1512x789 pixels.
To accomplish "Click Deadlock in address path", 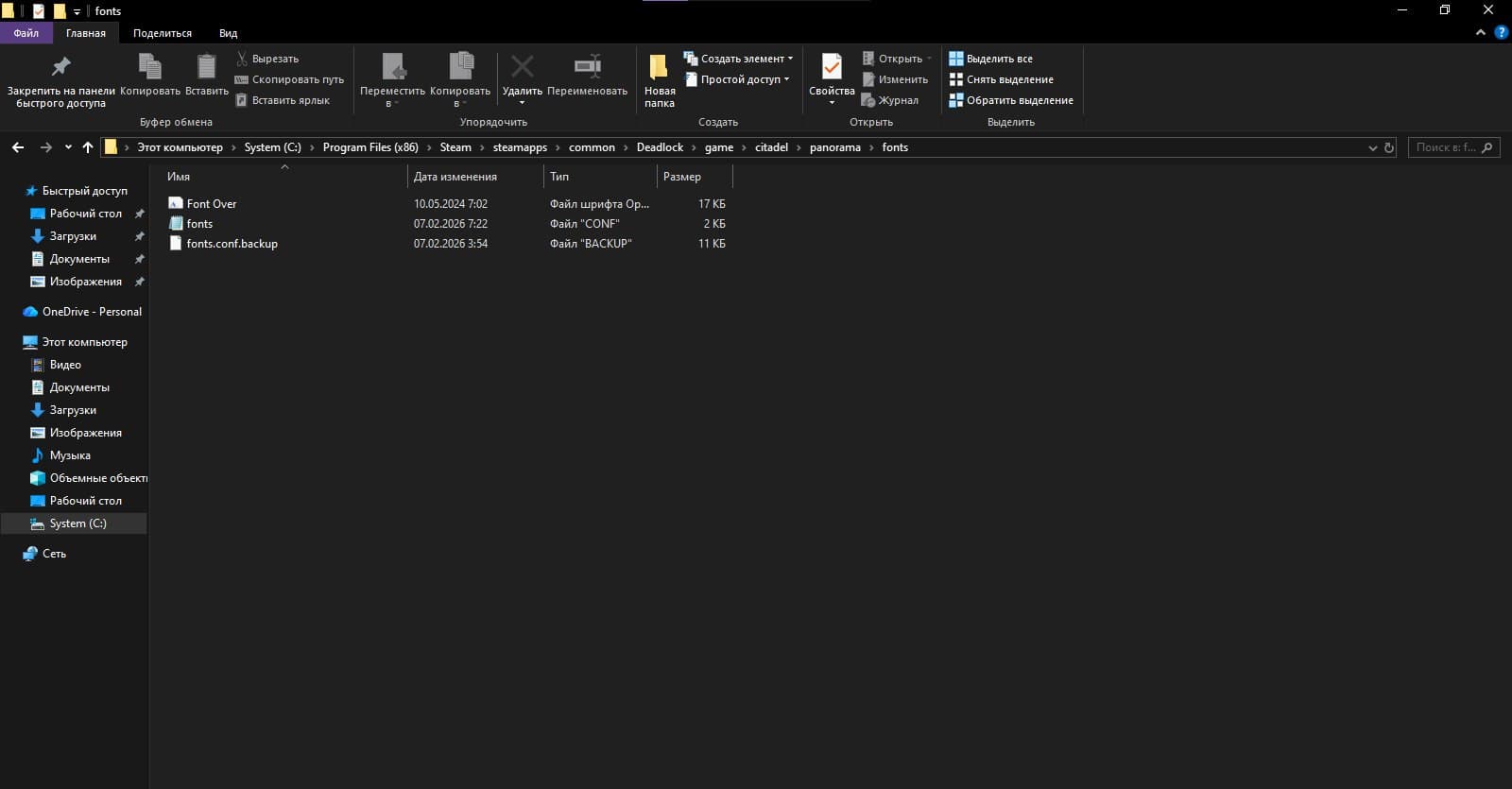I will pos(660,147).
